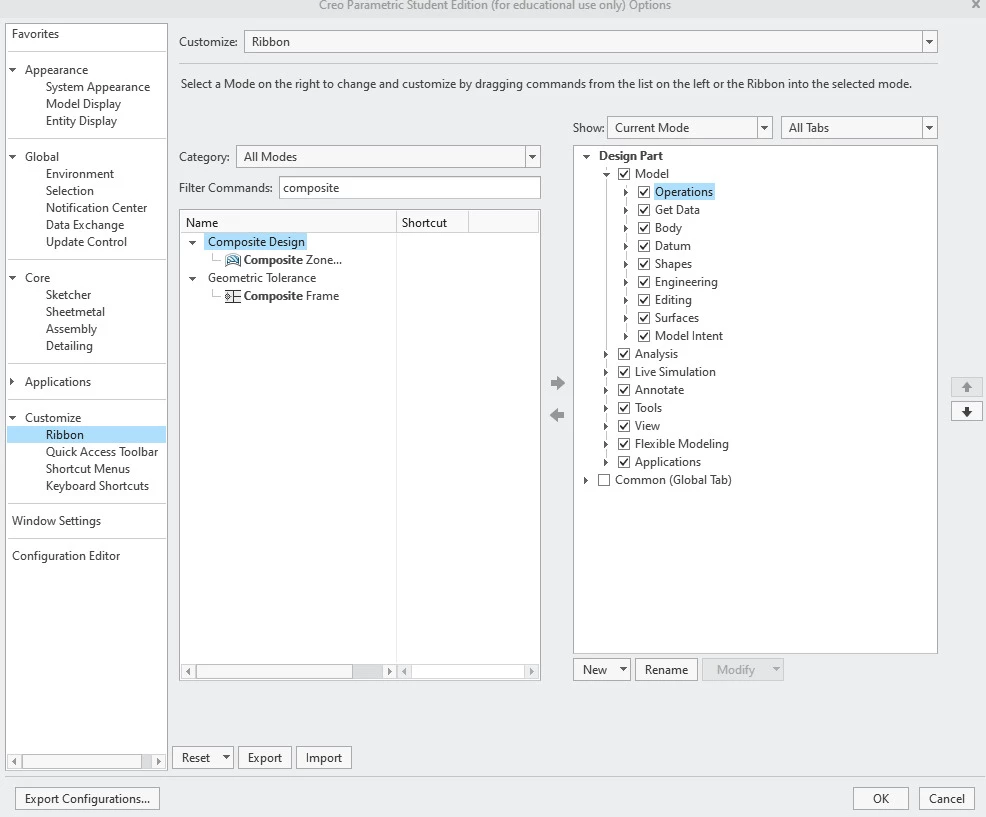Select the Live Simulation tree item
Screen dimensions: 986x817
(x=675, y=372)
